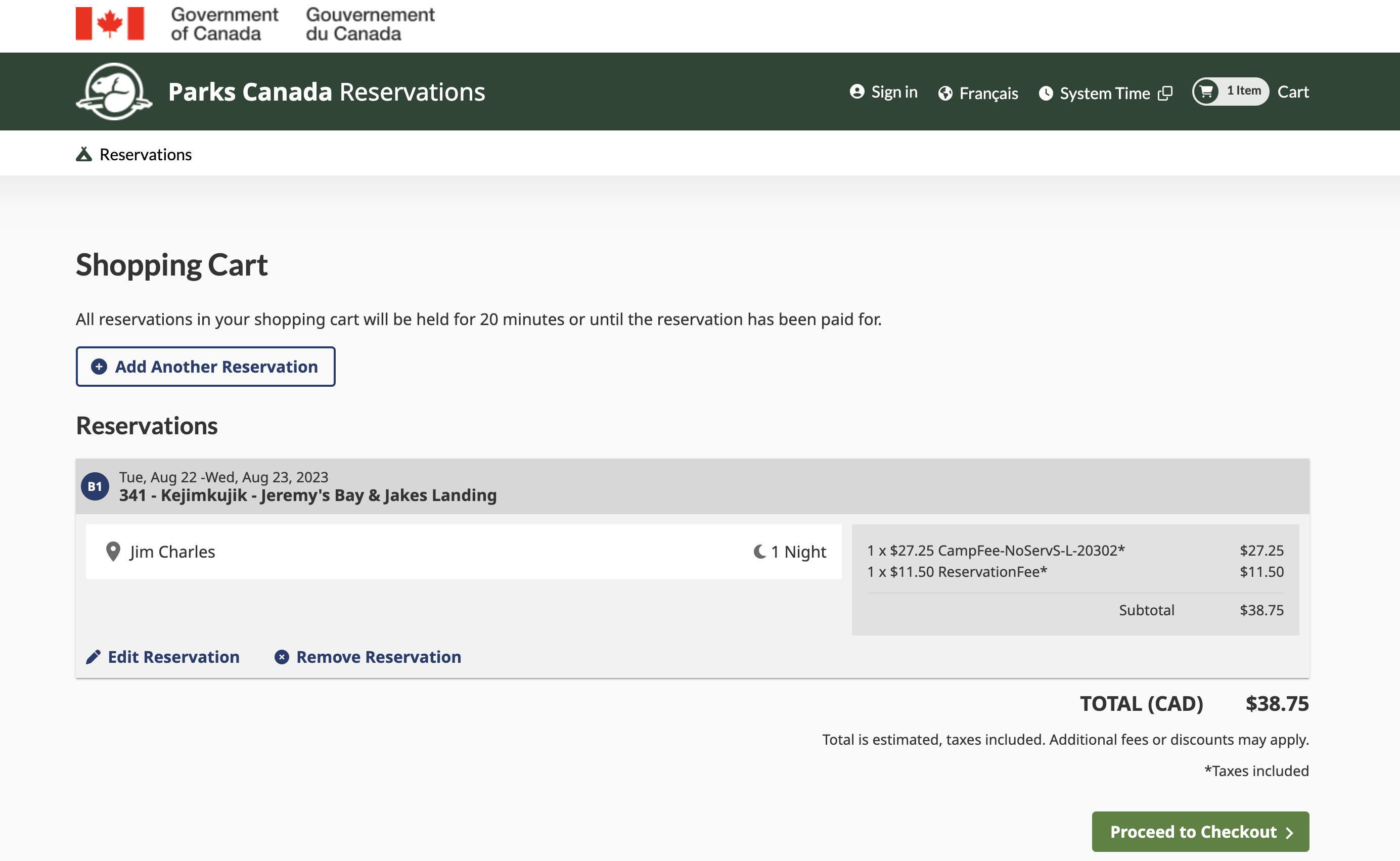Click 341 - Kejimkujik - Jeremy's Bay & Jakes Landing
This screenshot has width=1400, height=861.
tap(308, 495)
